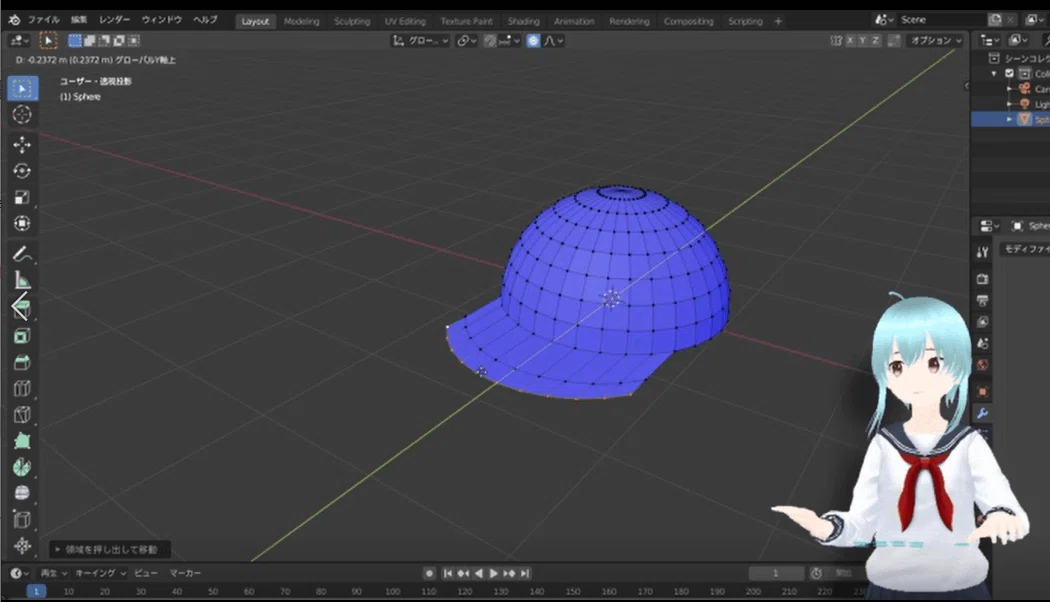The image size is (1050, 602).
Task: Choose the extend selection mode icon
Action: pyautogui.click(x=90, y=41)
